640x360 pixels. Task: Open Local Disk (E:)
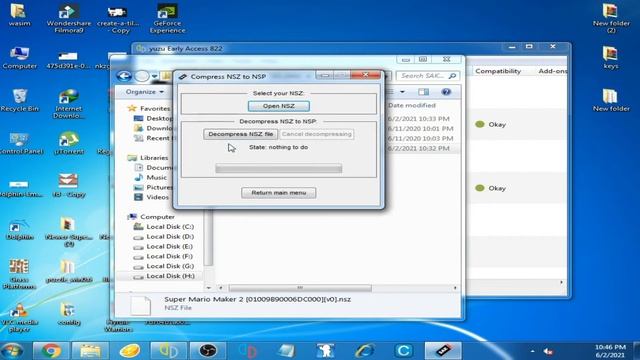point(170,247)
